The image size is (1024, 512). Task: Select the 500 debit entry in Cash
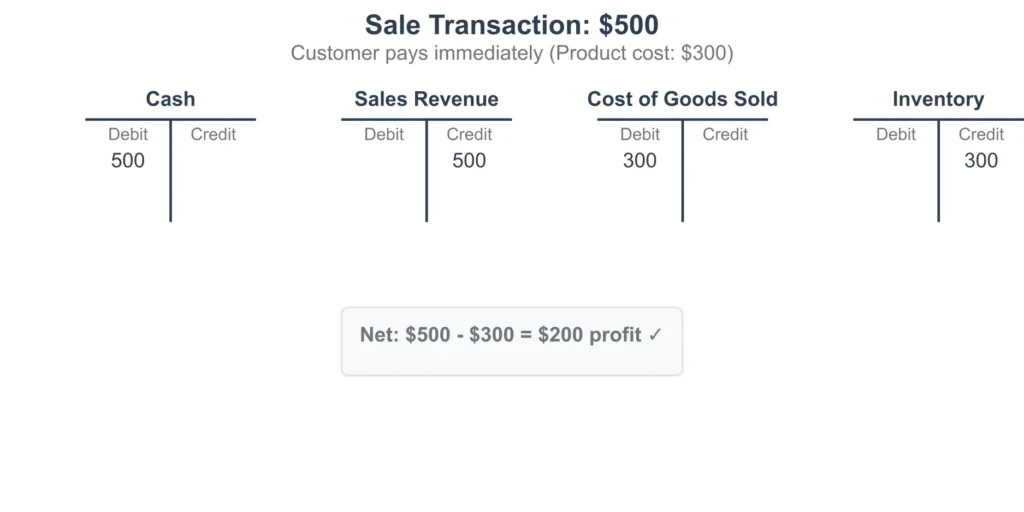128,160
